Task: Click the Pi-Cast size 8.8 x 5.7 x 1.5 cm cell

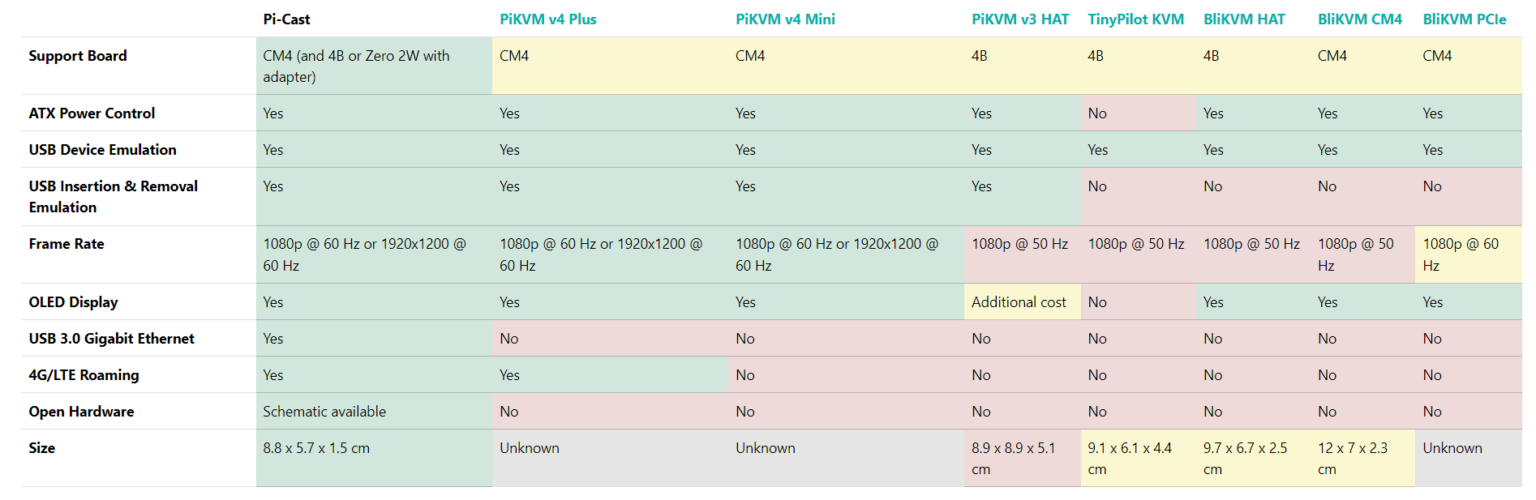Action: point(374,458)
